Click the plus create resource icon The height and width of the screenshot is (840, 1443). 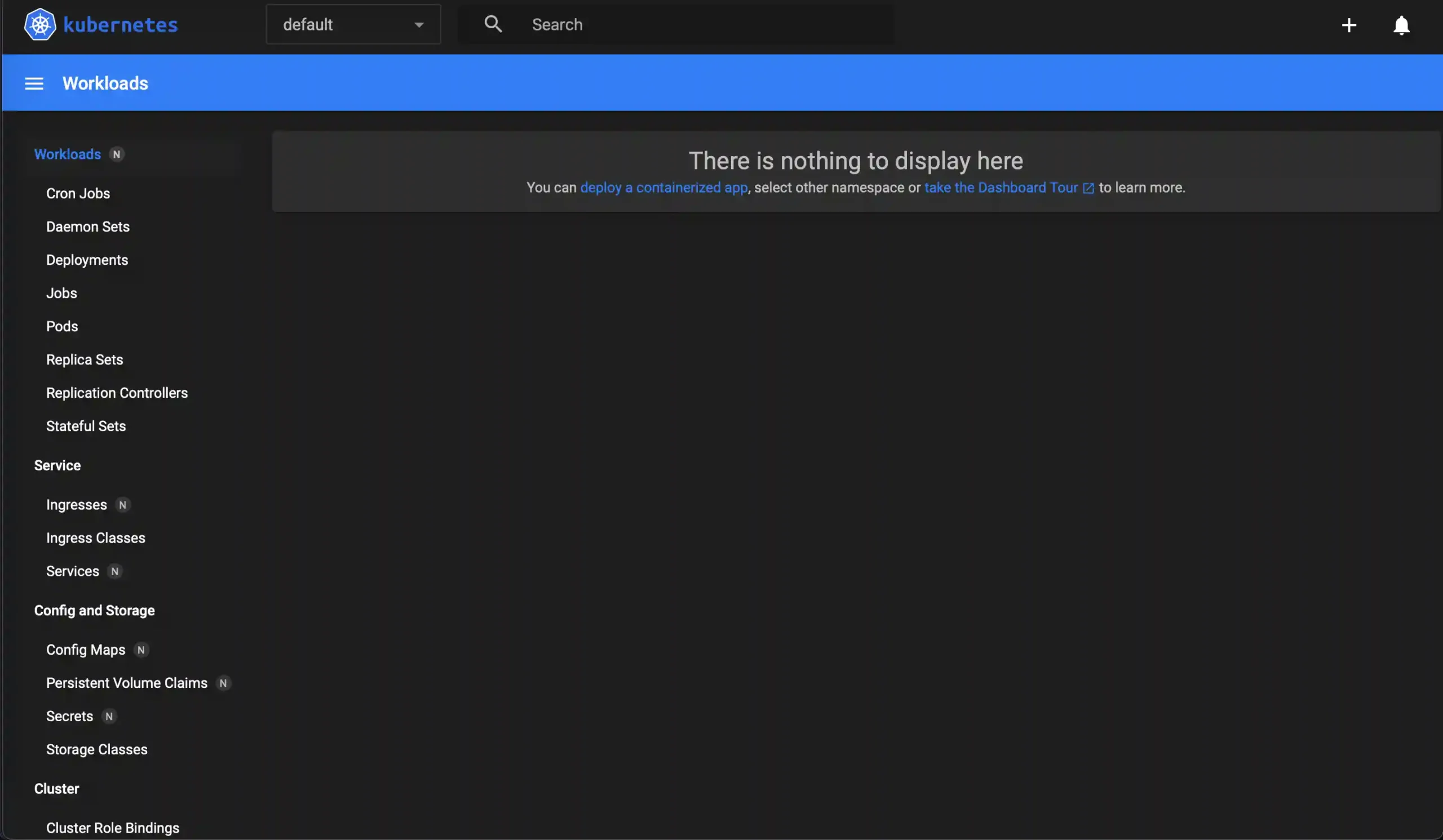(1348, 25)
